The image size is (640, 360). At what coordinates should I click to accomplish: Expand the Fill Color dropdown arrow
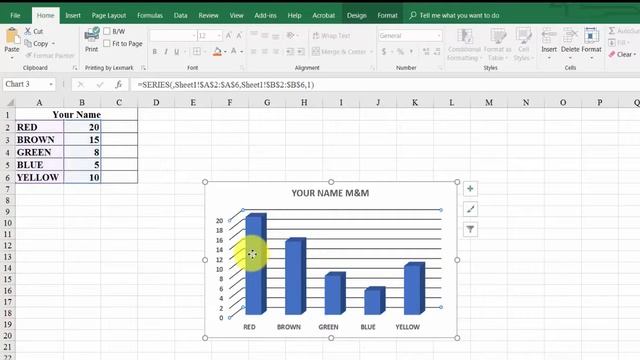[225, 52]
